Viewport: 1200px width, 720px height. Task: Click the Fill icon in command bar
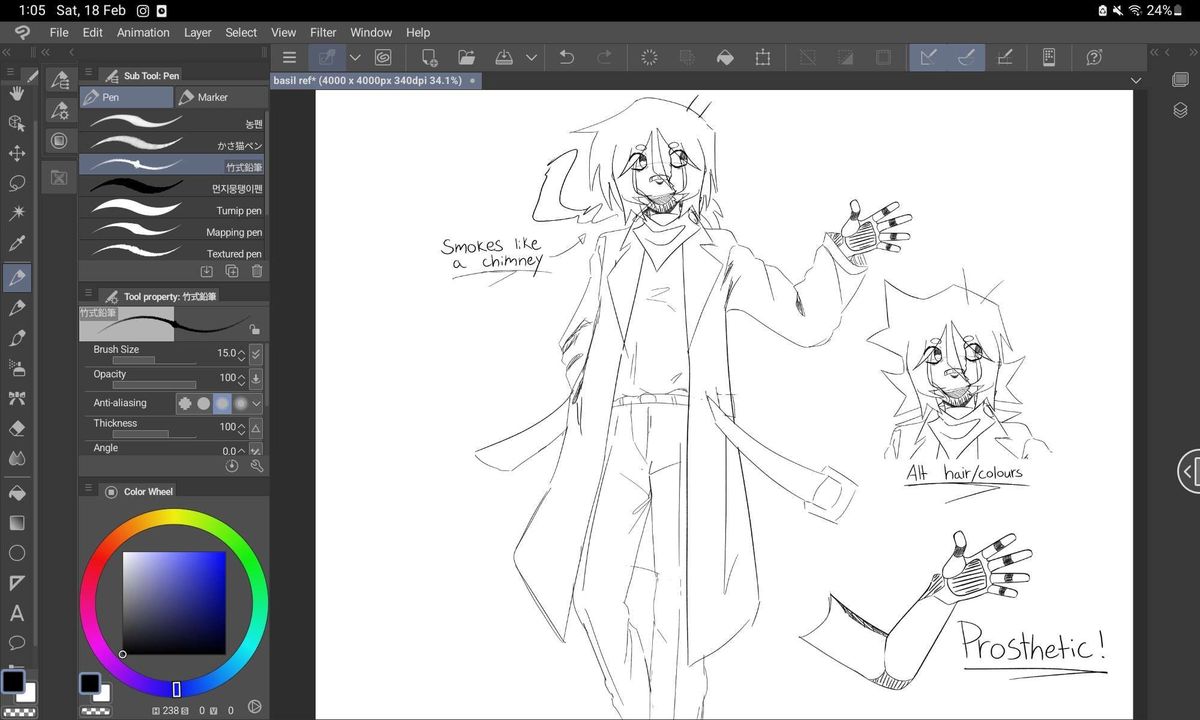pyautogui.click(x=725, y=57)
